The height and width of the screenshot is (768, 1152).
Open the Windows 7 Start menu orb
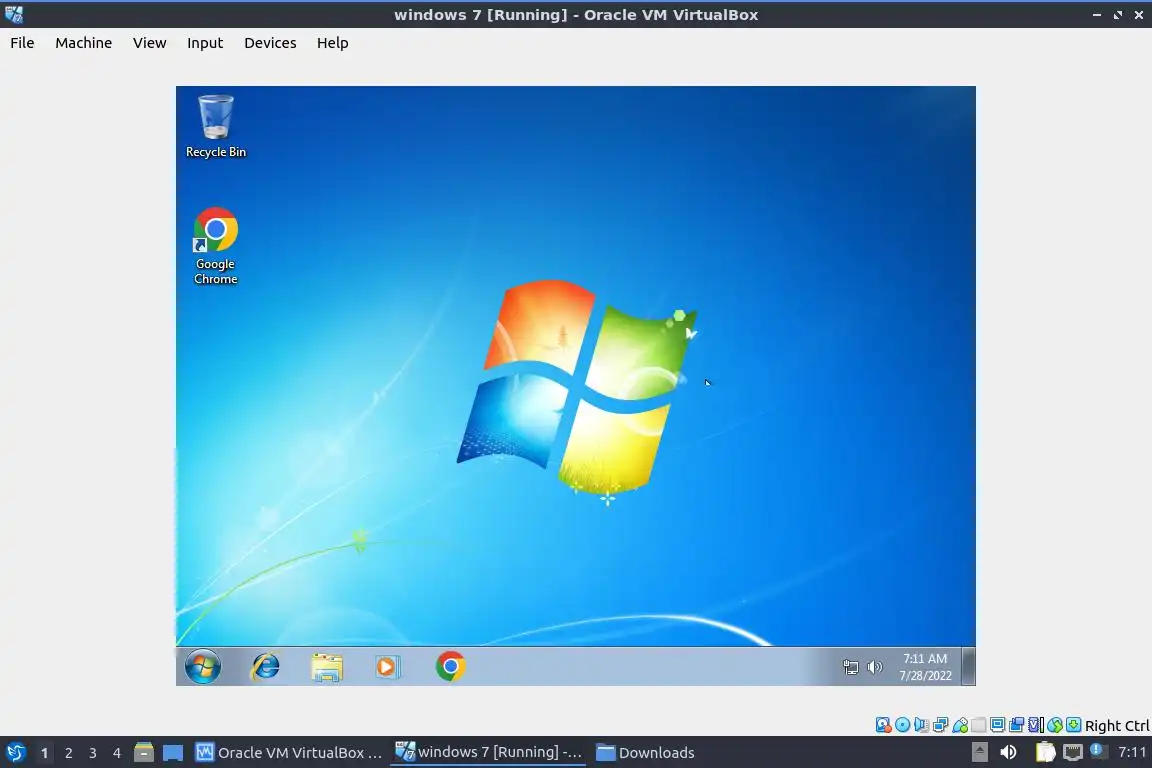pyautogui.click(x=203, y=667)
